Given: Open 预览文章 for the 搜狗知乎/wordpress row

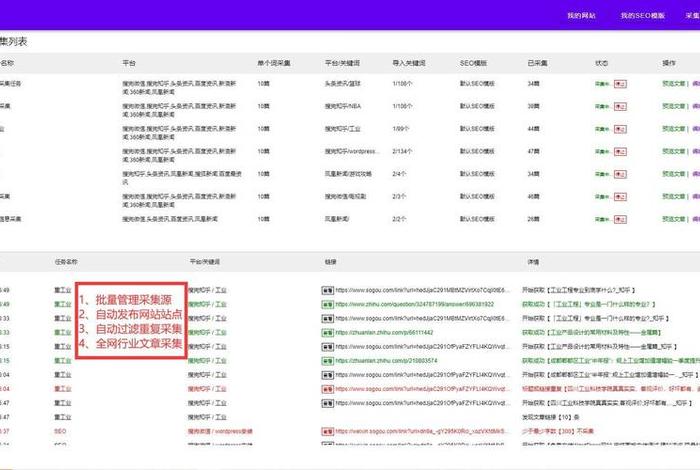Looking at the screenshot, I should (x=674, y=151).
